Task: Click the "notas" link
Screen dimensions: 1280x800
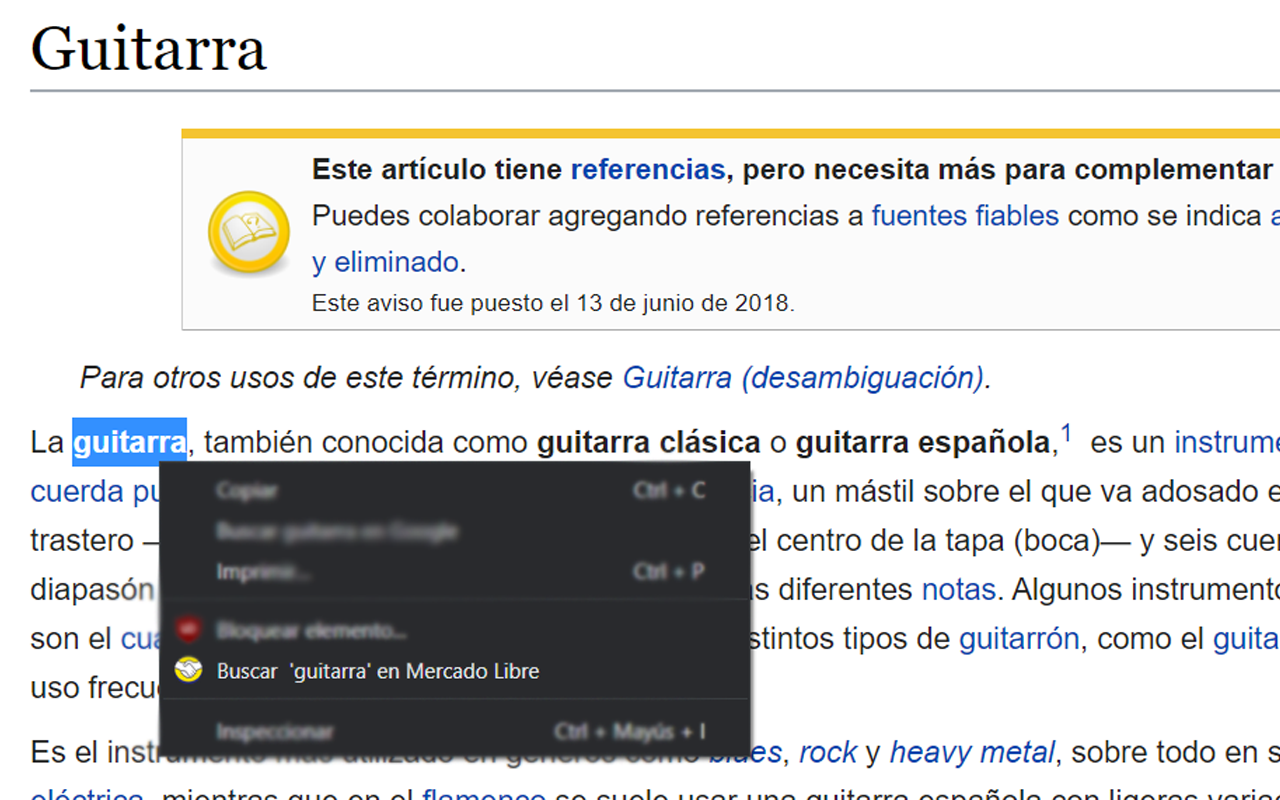Action: click(957, 589)
